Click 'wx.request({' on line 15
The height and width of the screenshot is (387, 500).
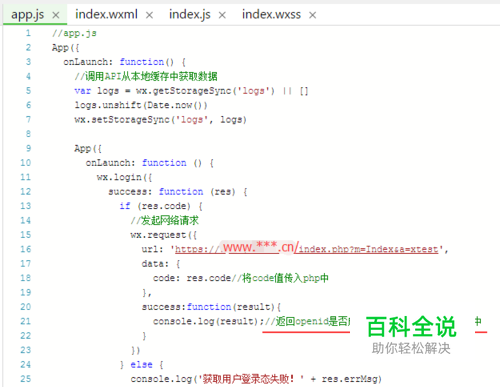(164, 235)
